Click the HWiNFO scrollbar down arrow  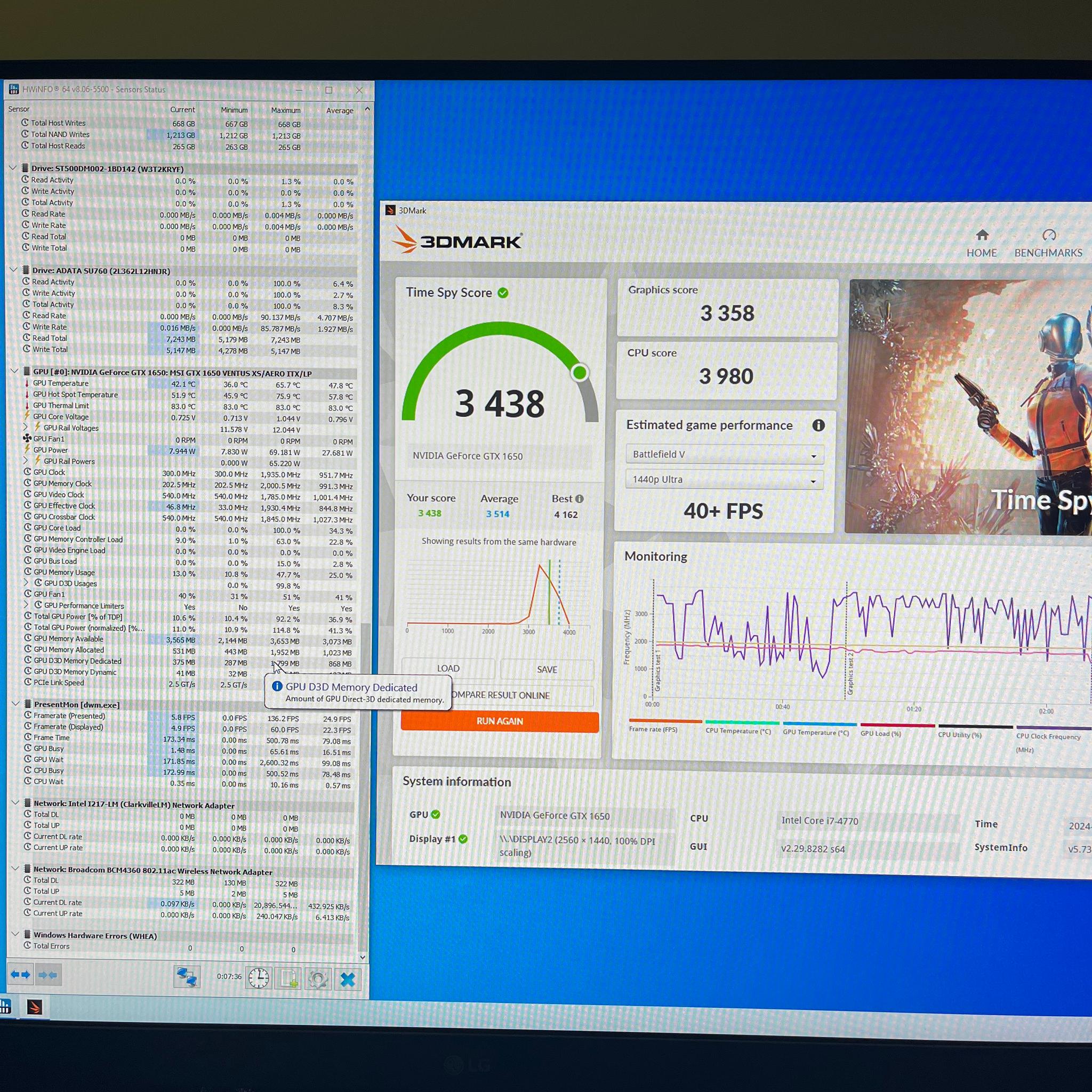(362, 957)
